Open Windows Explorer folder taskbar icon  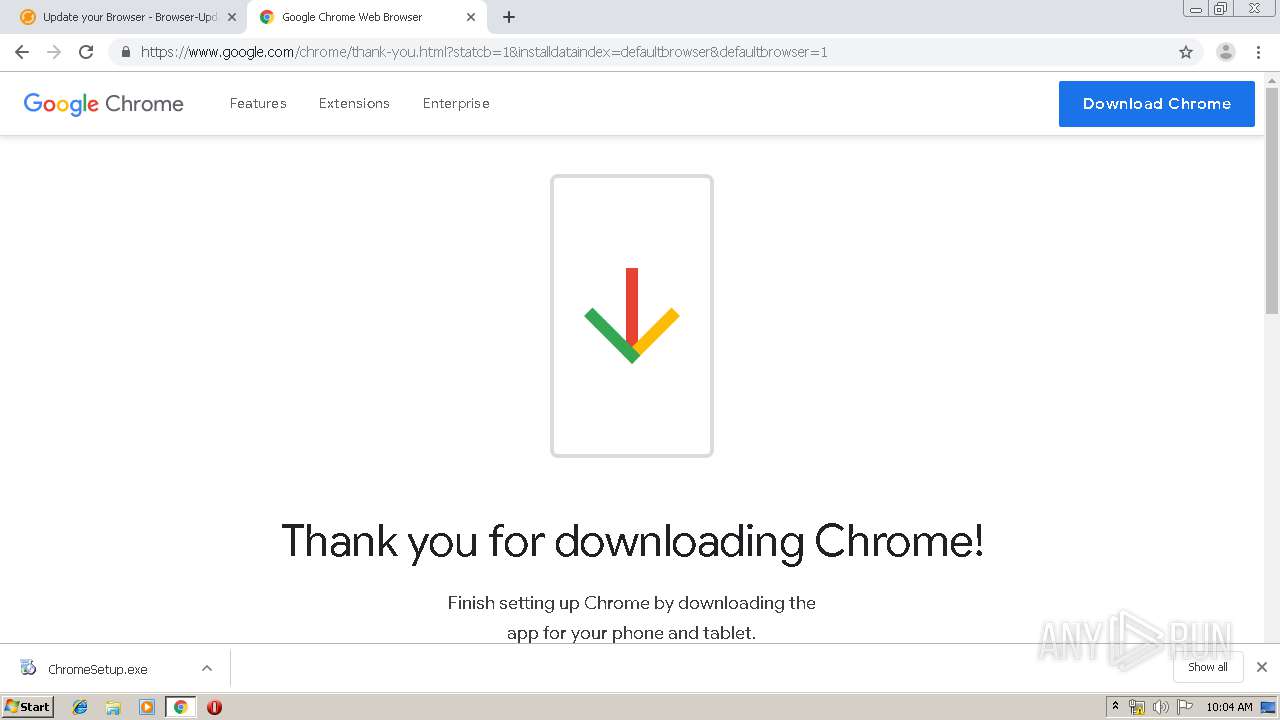[x=113, y=707]
